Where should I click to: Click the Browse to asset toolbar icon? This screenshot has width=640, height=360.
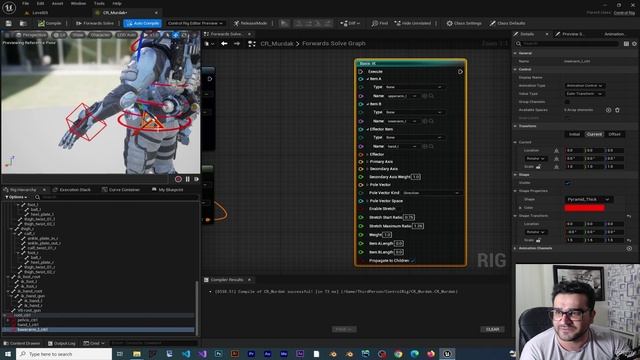[22, 23]
